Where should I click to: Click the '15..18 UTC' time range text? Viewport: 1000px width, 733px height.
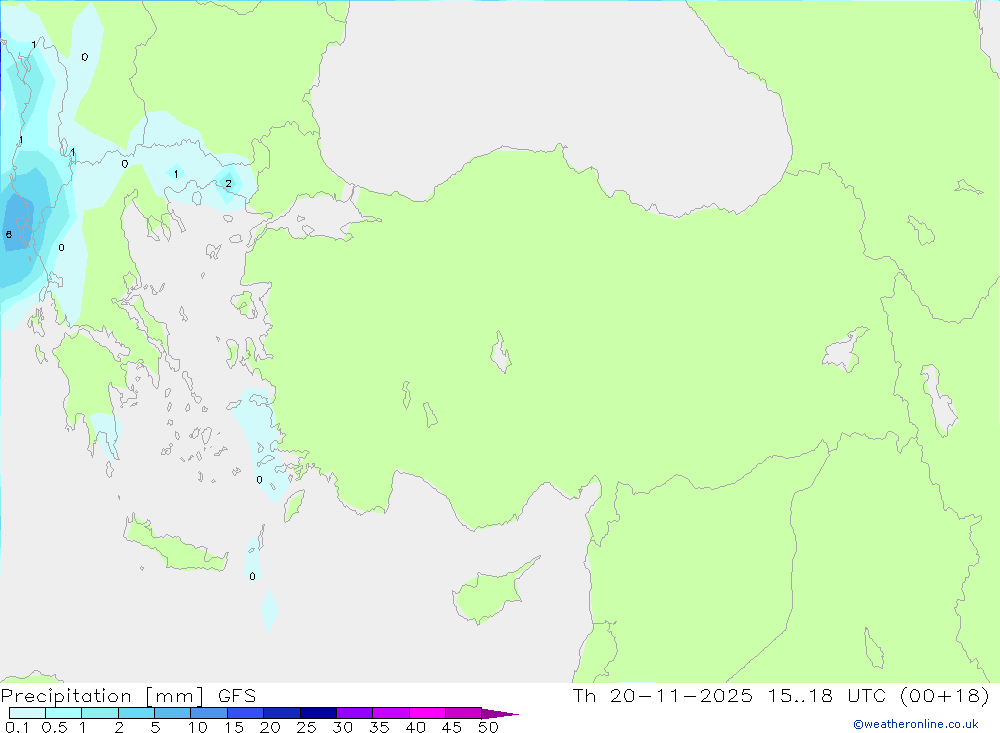[827, 695]
